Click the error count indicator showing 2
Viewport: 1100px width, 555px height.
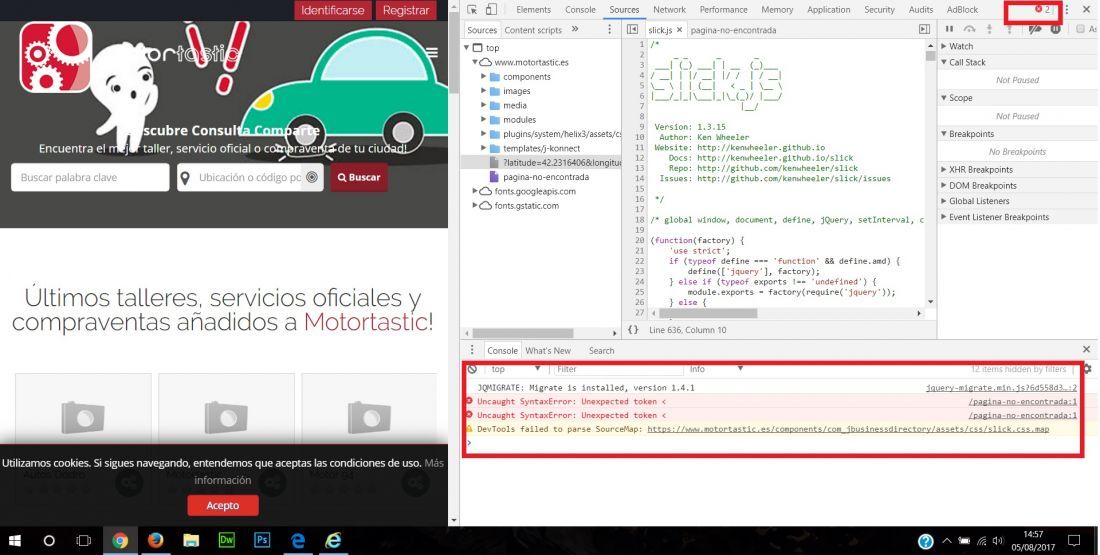1042,10
